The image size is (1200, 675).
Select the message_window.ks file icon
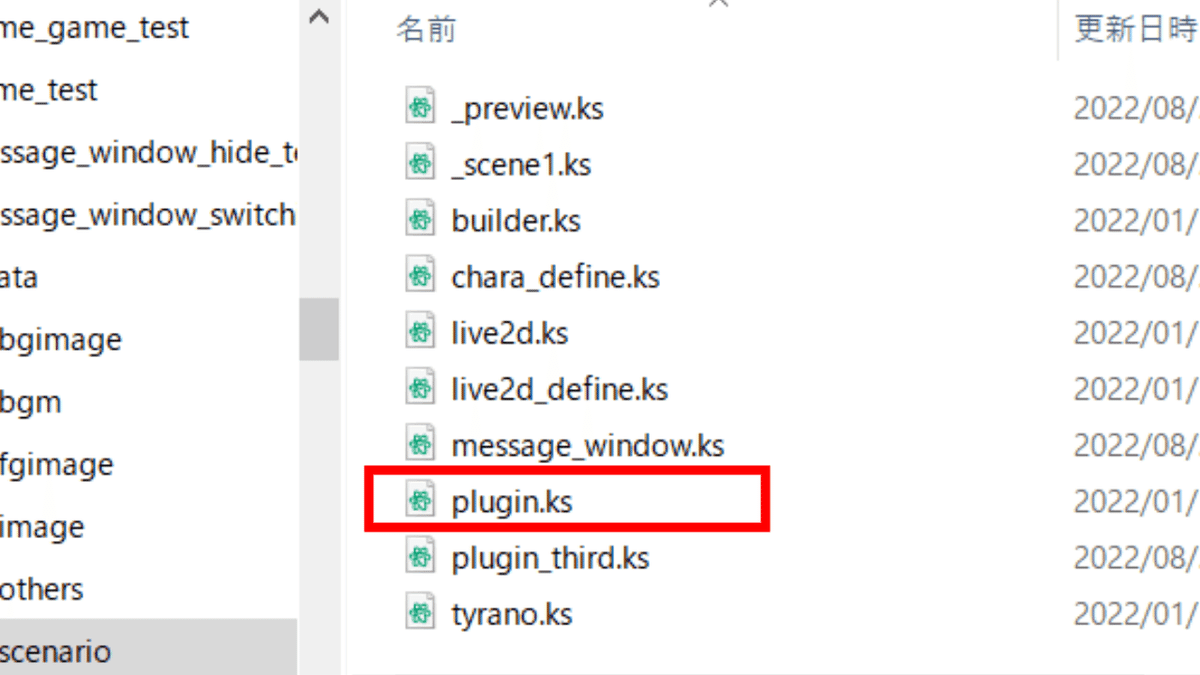coord(420,444)
